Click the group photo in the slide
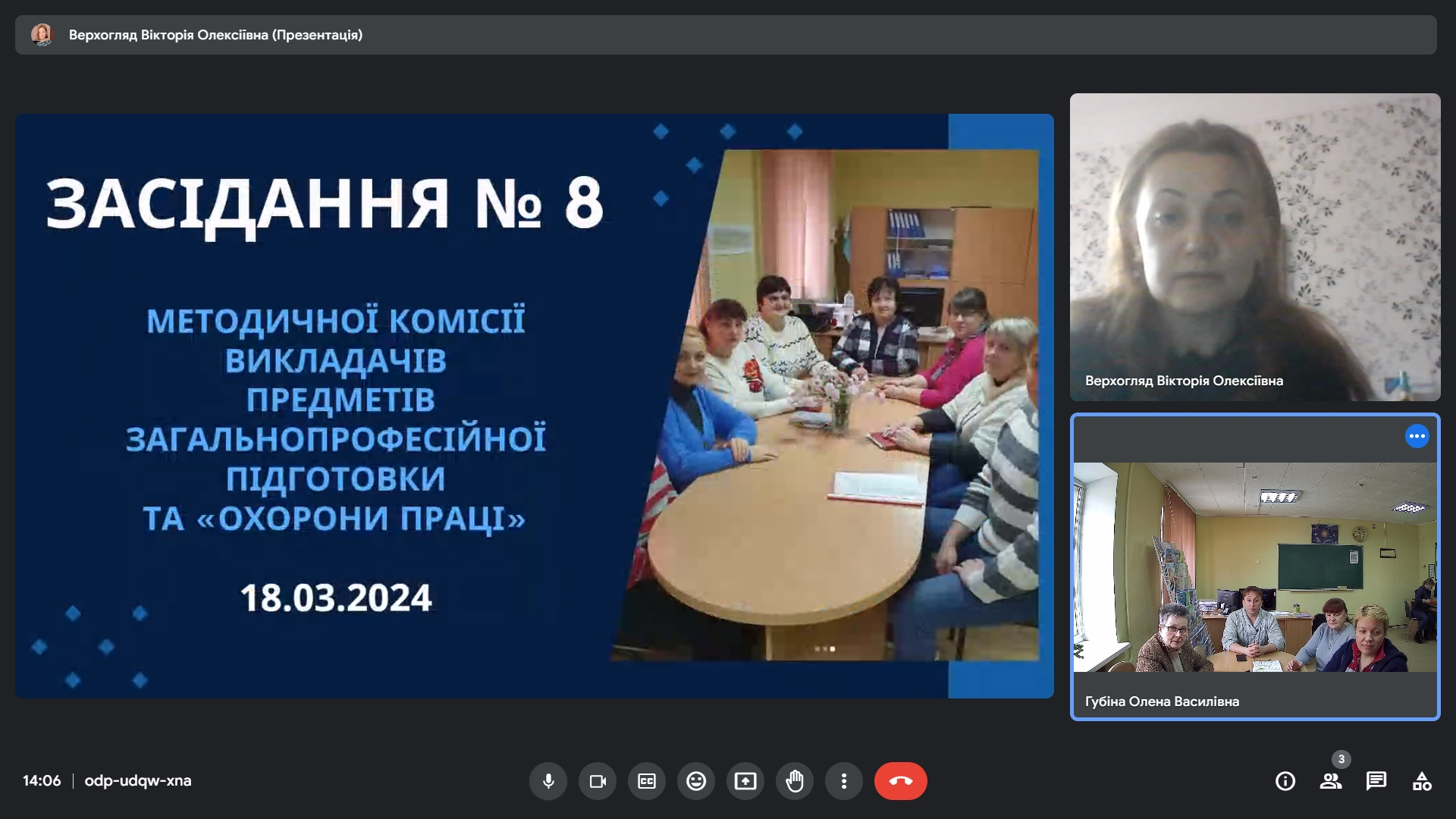 [x=825, y=405]
